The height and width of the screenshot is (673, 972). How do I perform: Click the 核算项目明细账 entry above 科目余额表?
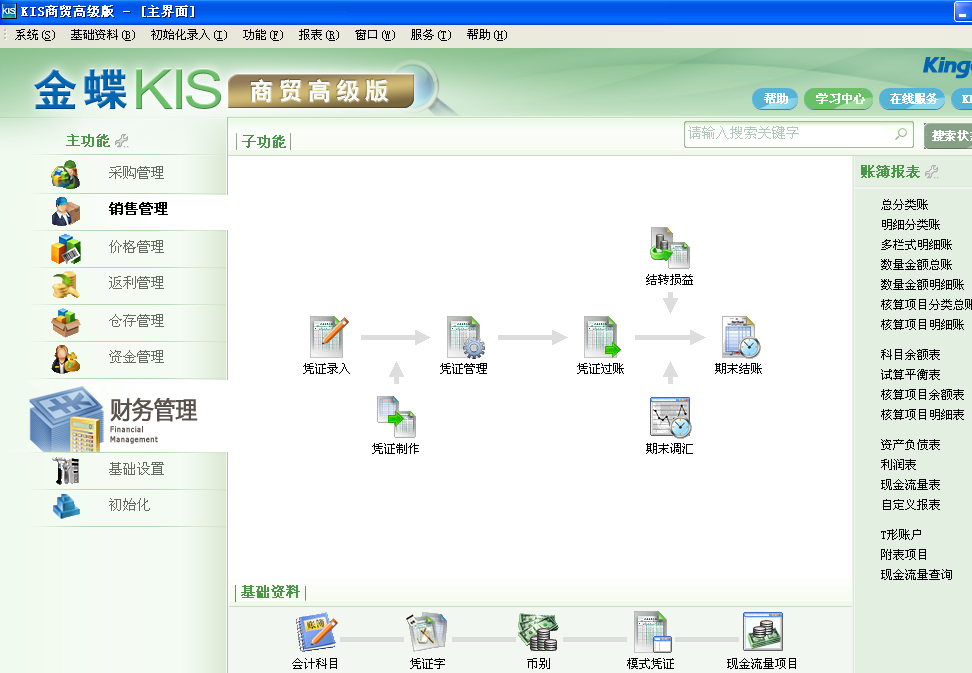tap(922, 325)
